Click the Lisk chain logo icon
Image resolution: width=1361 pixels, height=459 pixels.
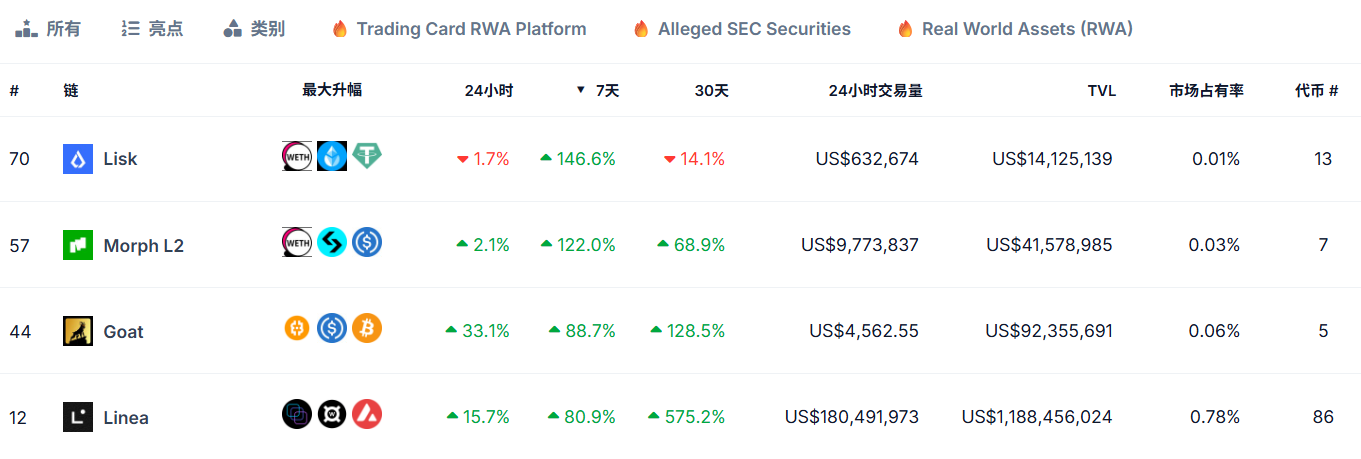[x=78, y=159]
